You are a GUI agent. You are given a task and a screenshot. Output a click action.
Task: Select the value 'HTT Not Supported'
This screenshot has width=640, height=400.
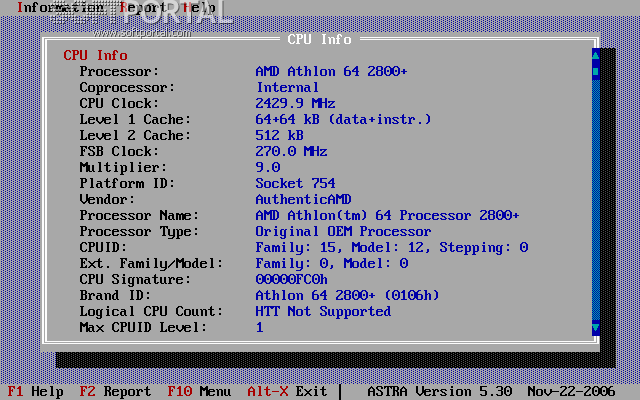pyautogui.click(x=323, y=311)
